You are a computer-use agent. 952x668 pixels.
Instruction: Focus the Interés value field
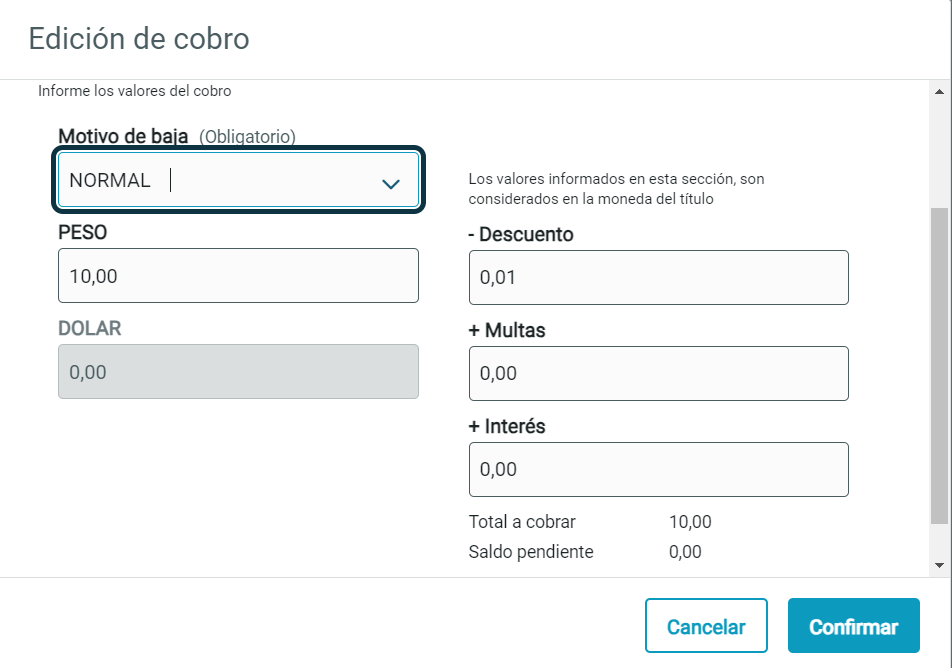(659, 469)
